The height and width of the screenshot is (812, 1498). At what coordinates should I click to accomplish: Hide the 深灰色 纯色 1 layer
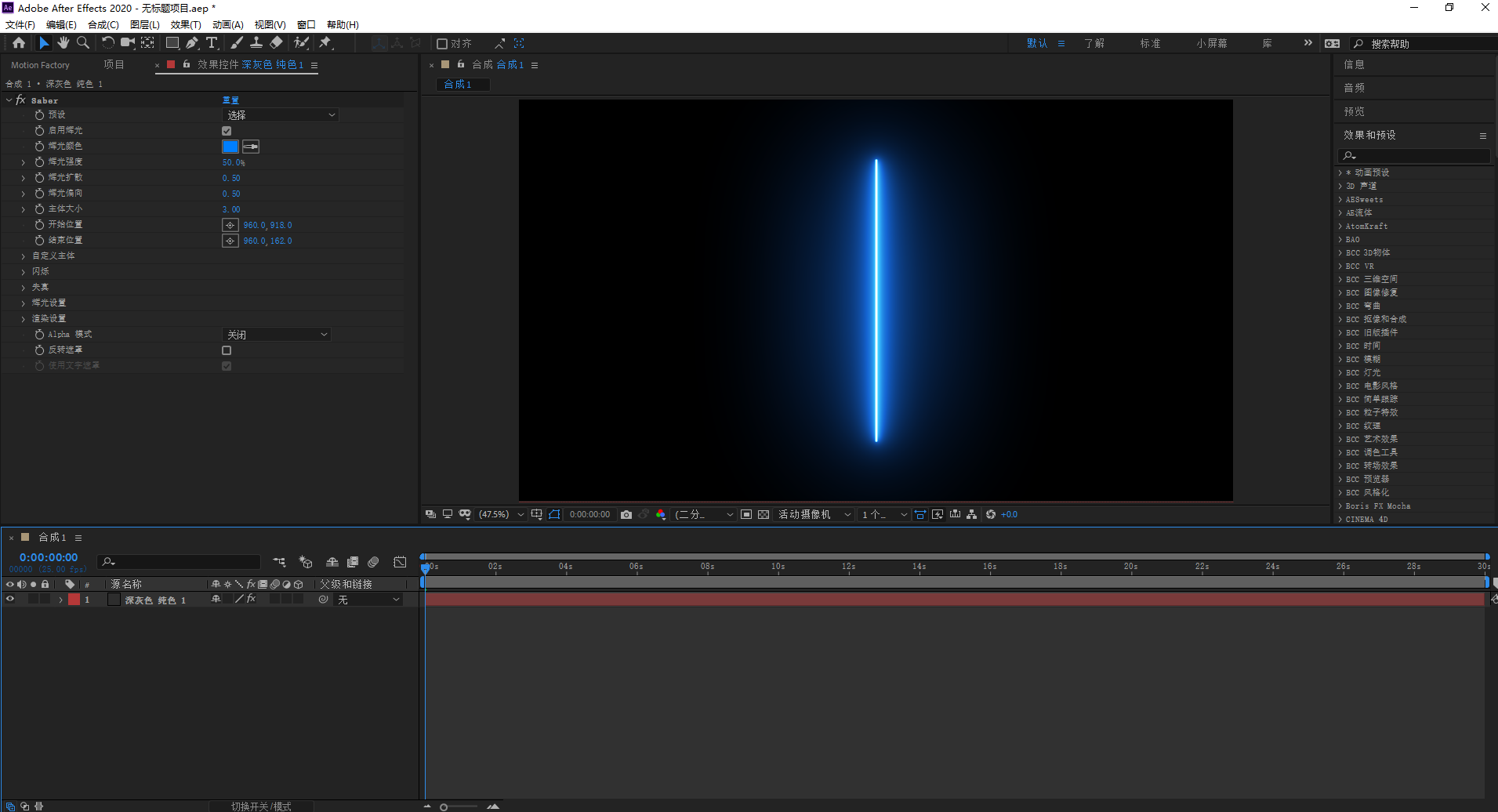[10, 600]
